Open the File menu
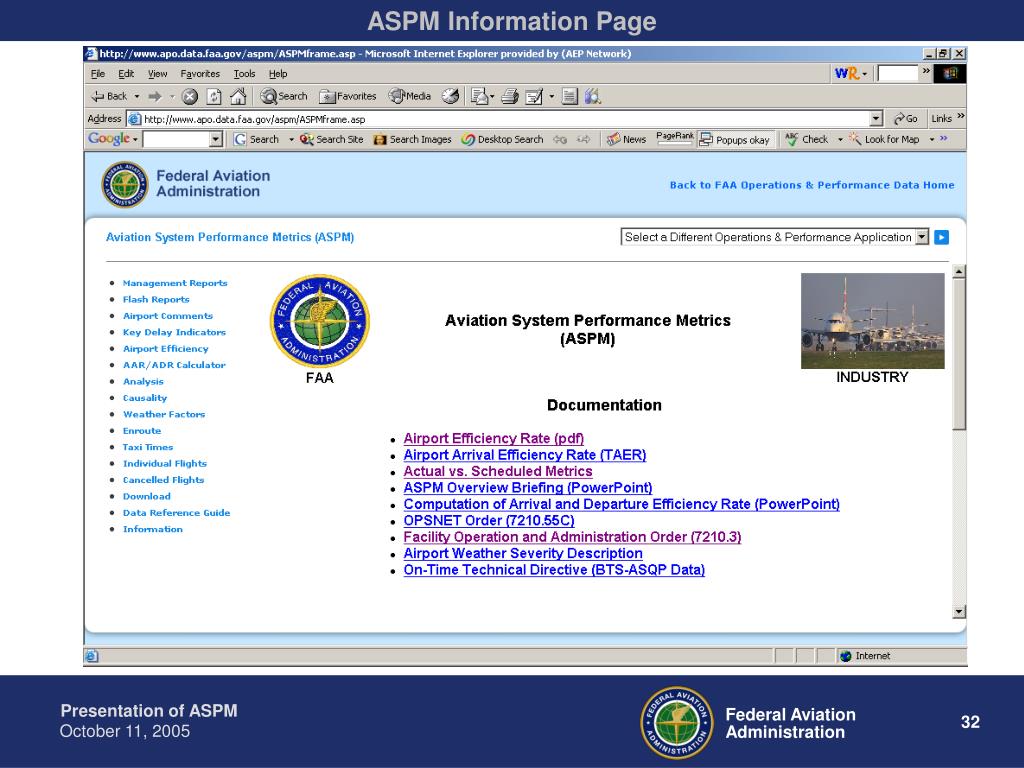This screenshot has width=1024, height=768. pyautogui.click(x=98, y=74)
